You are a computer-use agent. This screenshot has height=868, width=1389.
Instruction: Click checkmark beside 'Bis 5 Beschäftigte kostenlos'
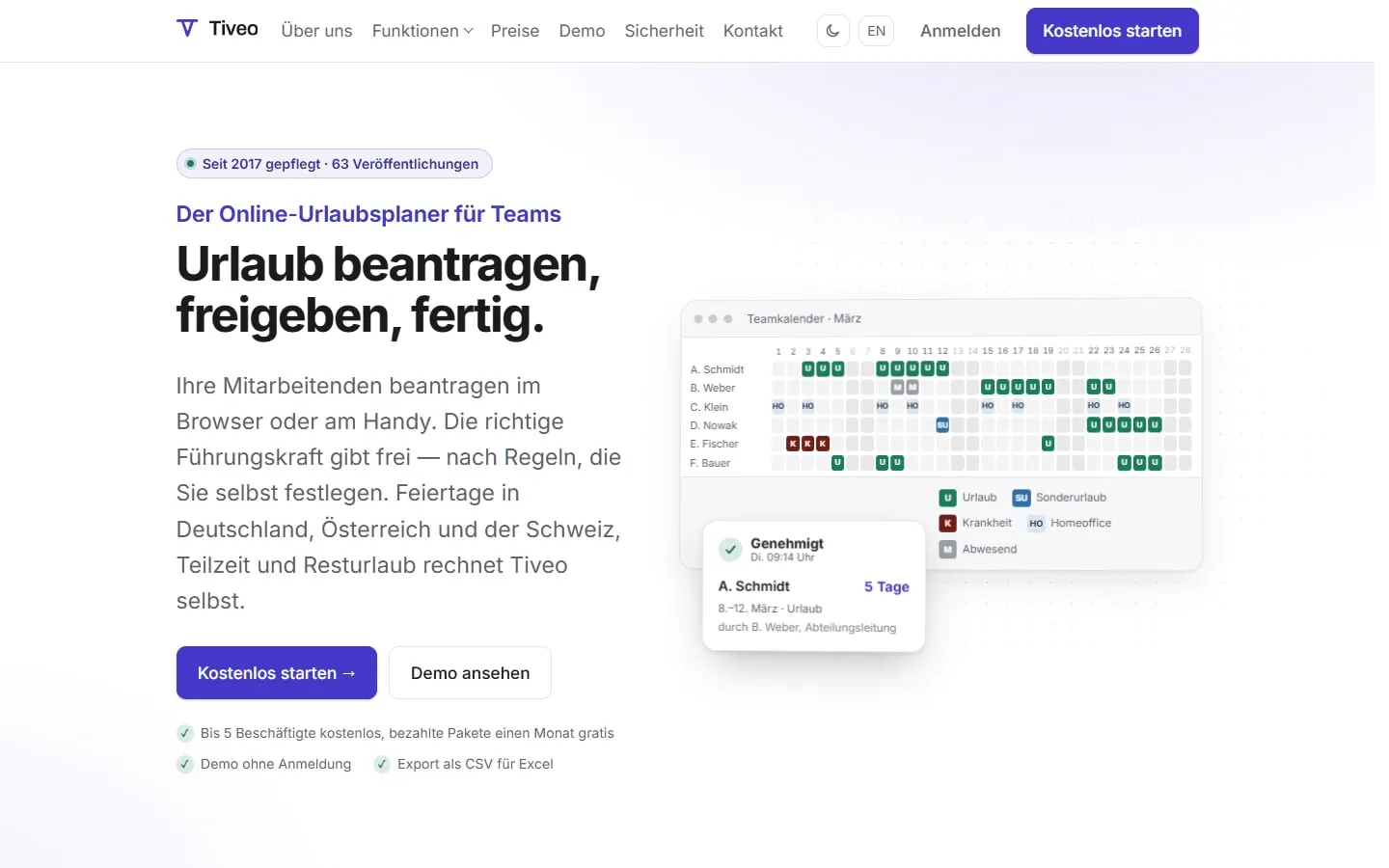[185, 733]
